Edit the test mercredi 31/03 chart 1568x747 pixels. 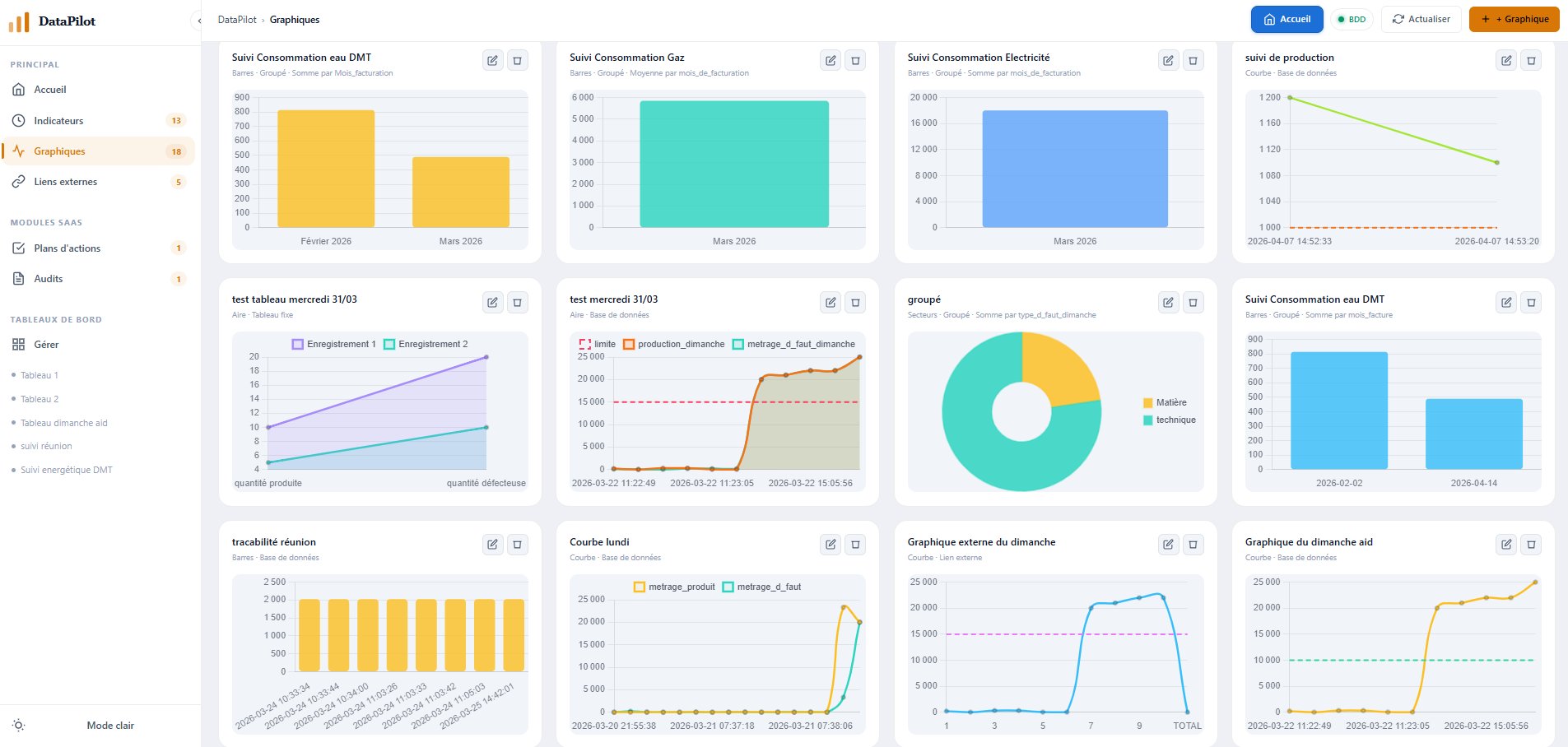point(831,302)
